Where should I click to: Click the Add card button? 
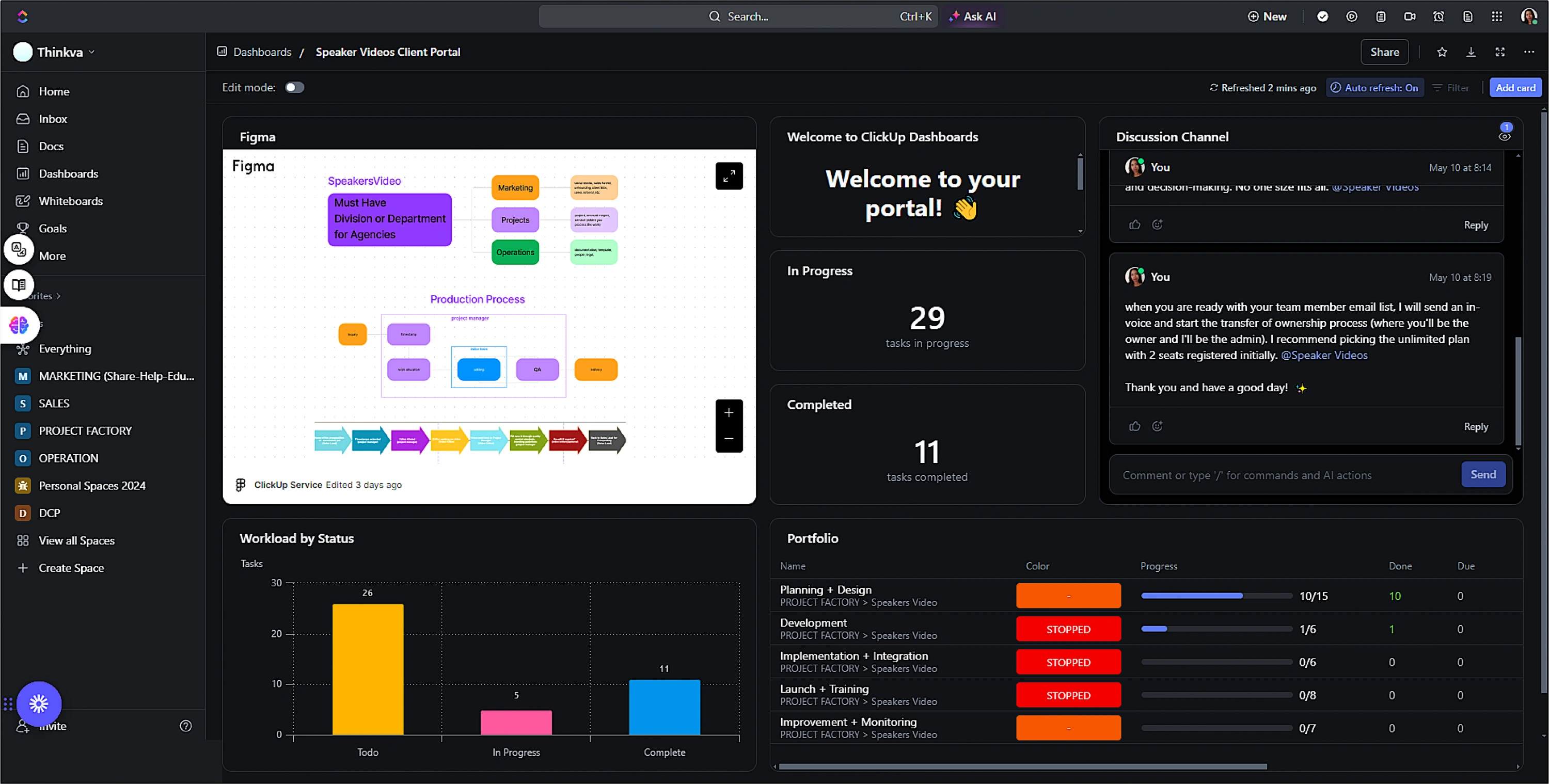click(x=1515, y=88)
